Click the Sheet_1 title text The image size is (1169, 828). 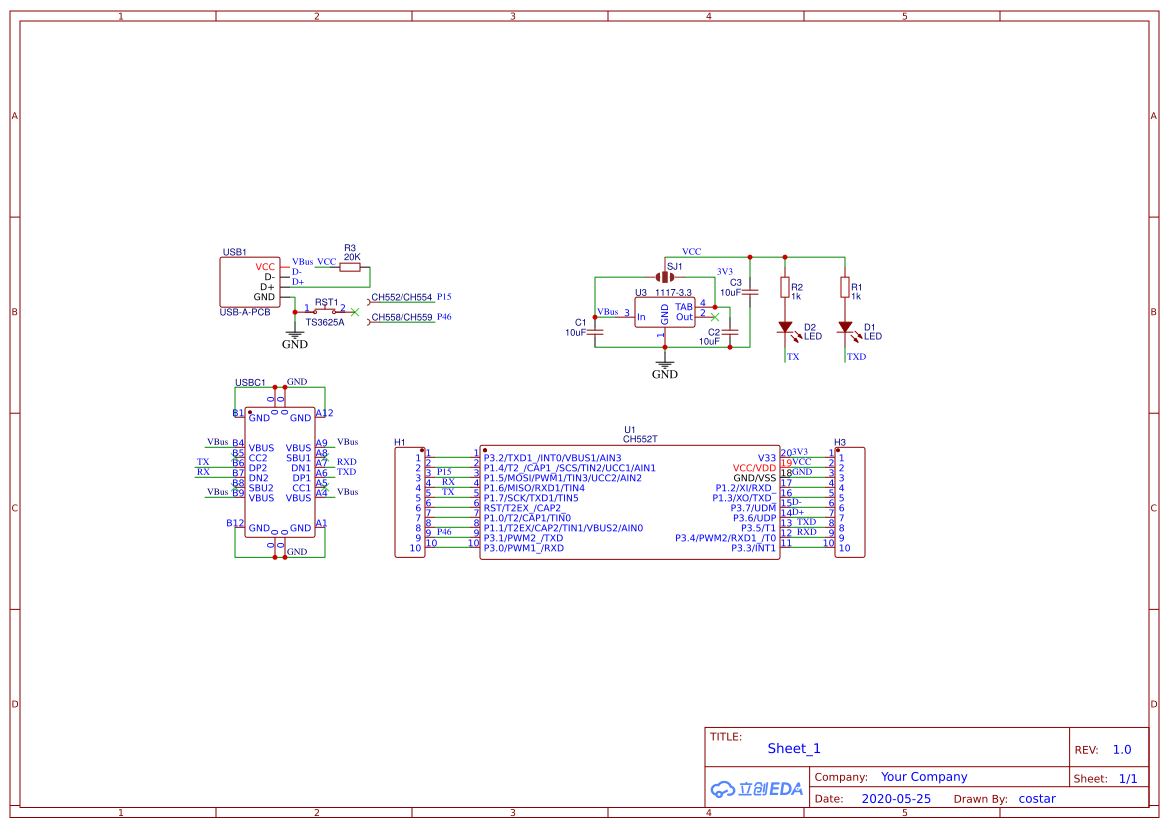tap(794, 748)
